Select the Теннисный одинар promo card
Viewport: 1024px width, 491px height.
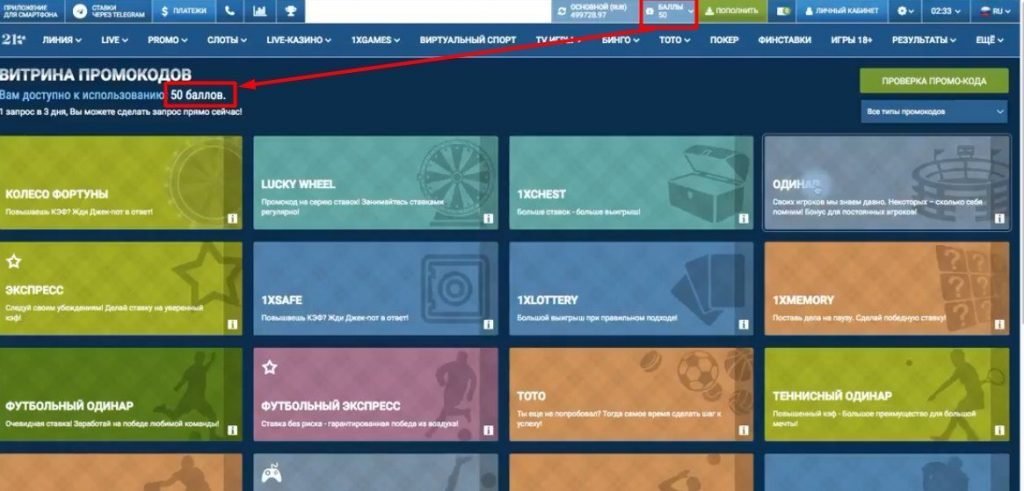click(x=887, y=394)
